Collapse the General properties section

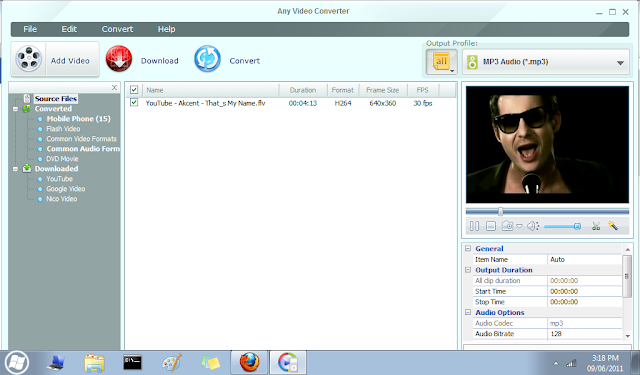point(468,249)
